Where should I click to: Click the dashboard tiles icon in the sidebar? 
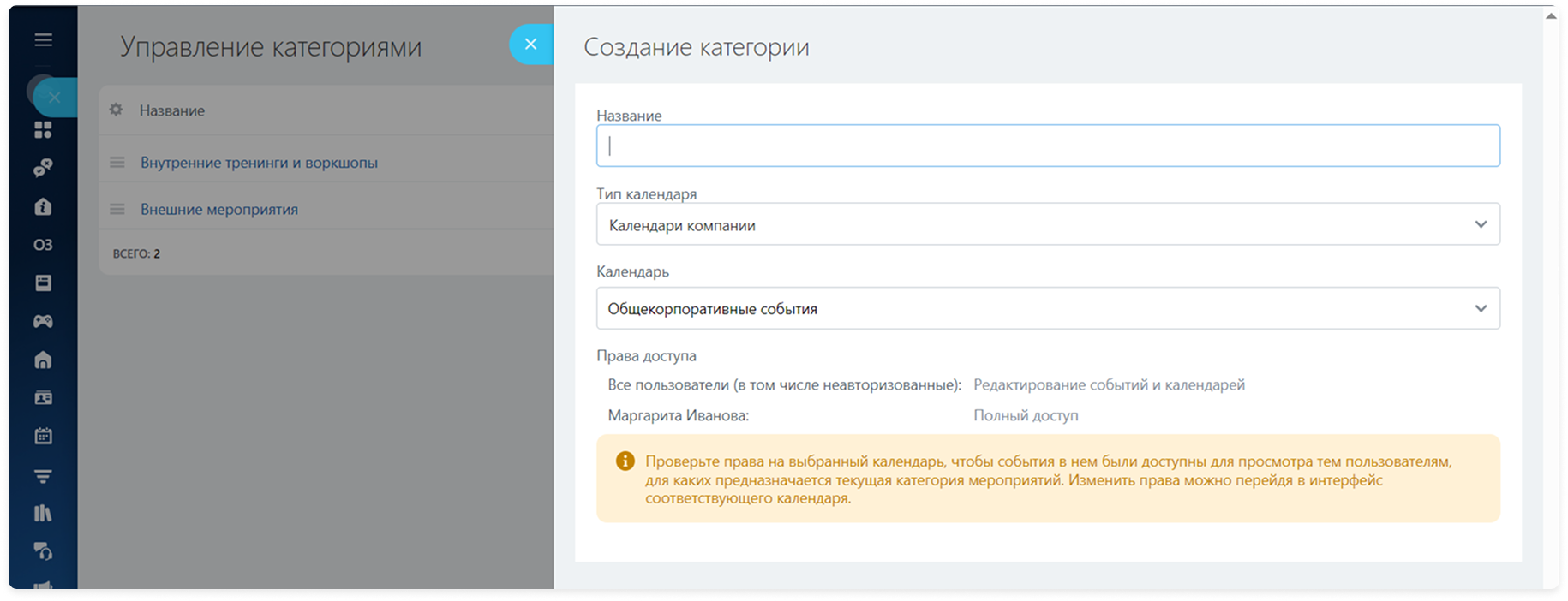pos(43,130)
